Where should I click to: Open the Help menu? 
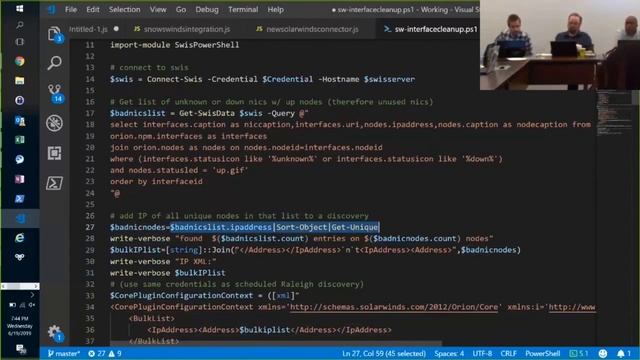276,9
